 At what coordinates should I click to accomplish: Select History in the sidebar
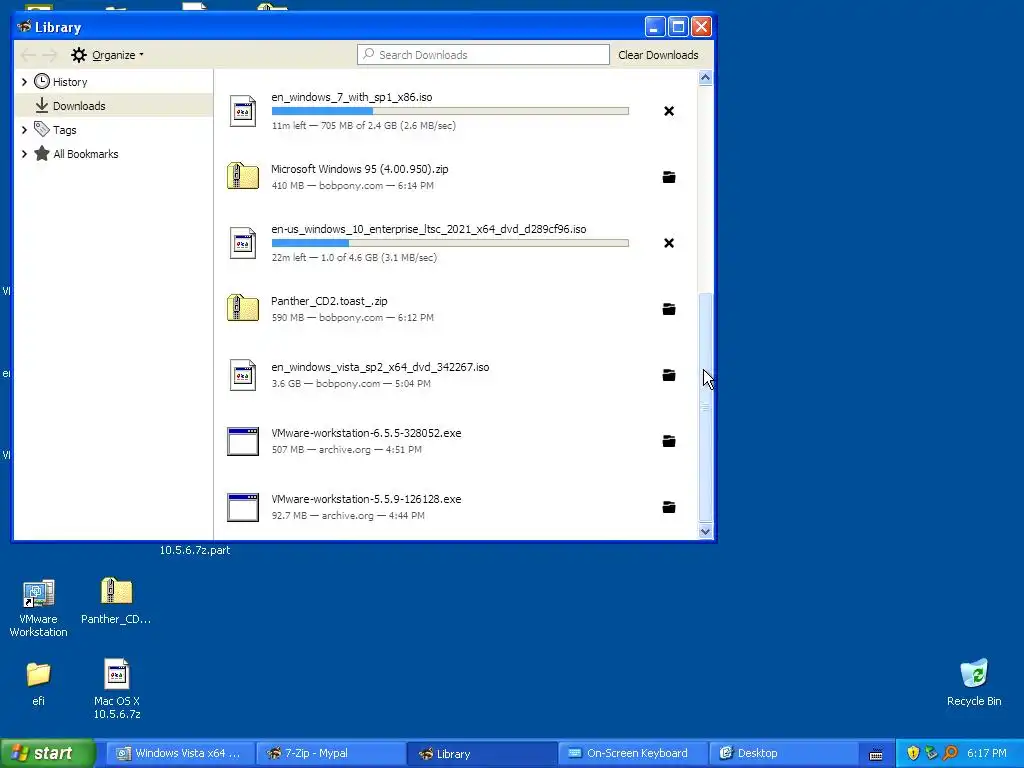70,82
